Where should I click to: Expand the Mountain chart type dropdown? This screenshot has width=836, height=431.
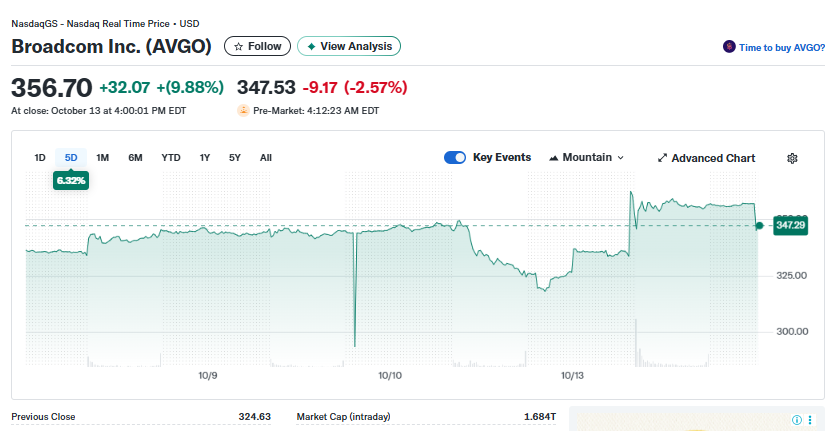tap(620, 158)
